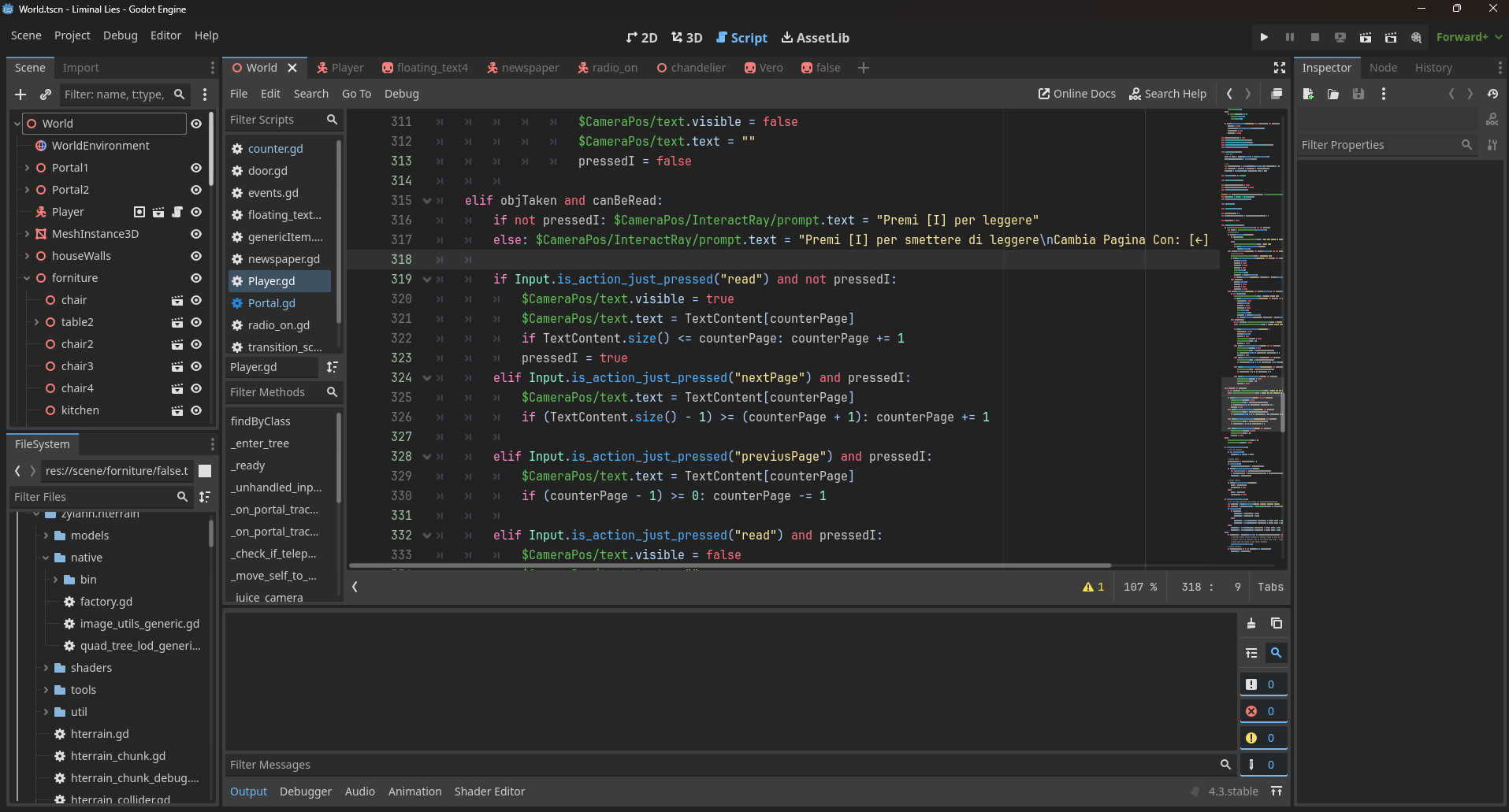Viewport: 1509px width, 812px height.
Task: Add a new scene tab plus
Action: click(x=864, y=68)
